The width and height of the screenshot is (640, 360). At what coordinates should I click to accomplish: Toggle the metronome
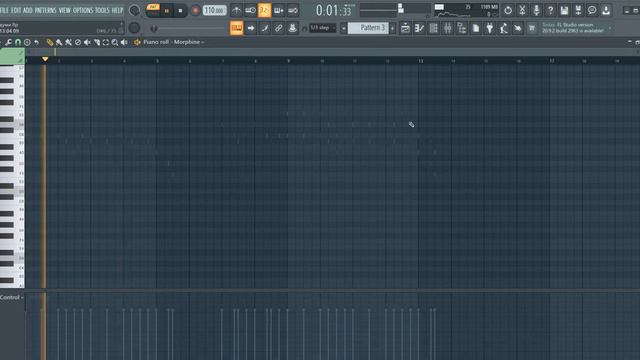236,10
